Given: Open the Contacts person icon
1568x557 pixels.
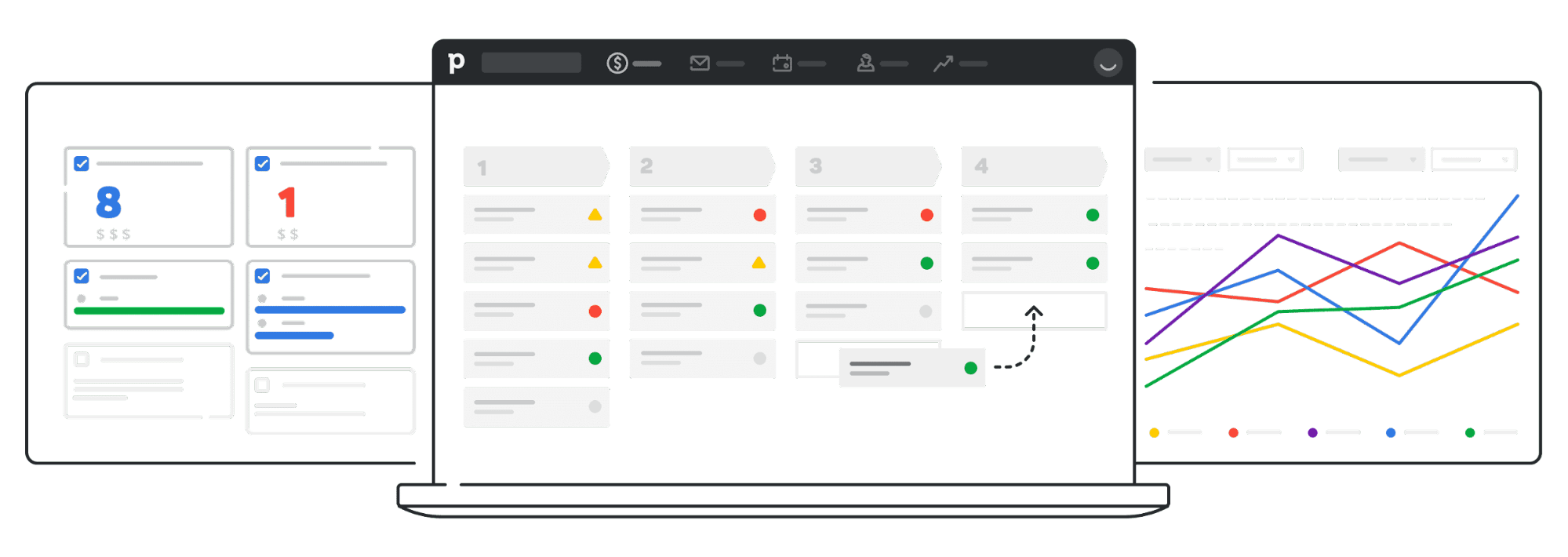Looking at the screenshot, I should click(865, 63).
